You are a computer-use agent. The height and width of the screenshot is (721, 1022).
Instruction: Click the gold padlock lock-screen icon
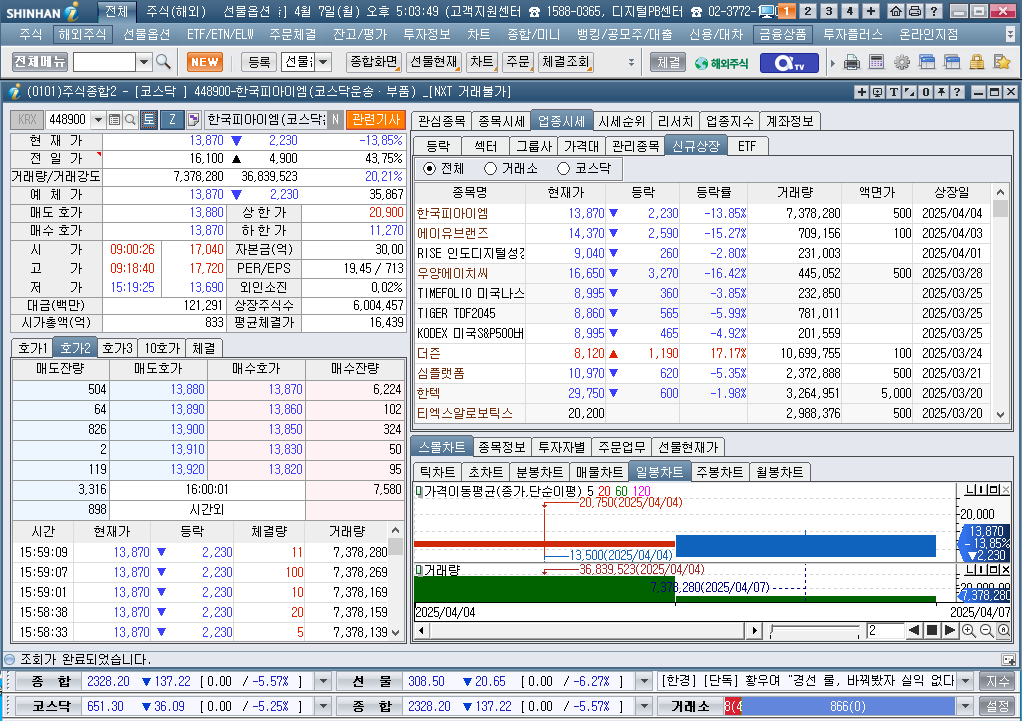coord(976,63)
